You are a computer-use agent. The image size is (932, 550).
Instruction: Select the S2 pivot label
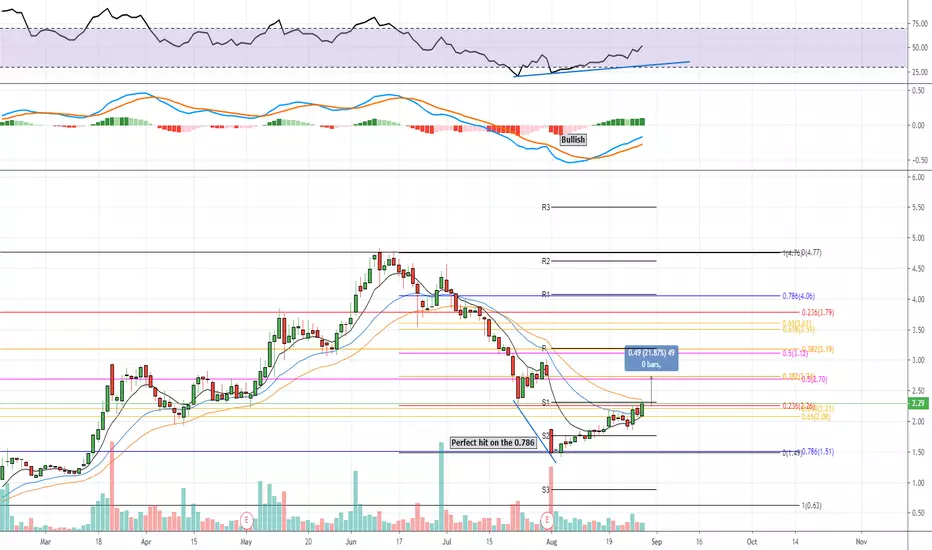pyautogui.click(x=546, y=436)
